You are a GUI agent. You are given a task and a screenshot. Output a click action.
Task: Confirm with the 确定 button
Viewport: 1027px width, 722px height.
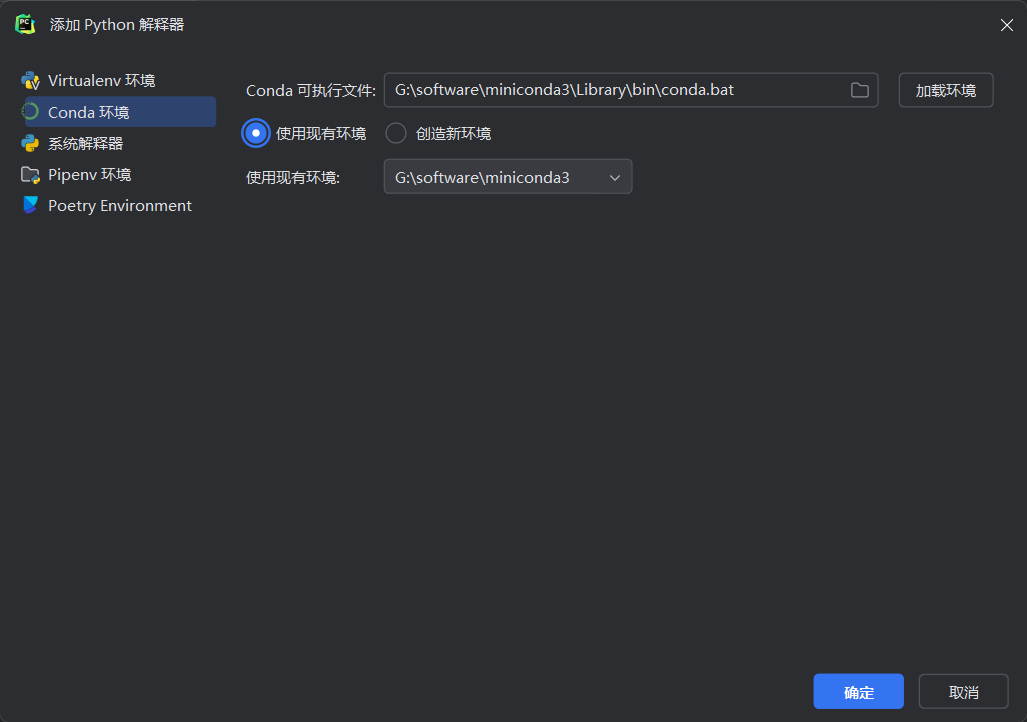click(859, 692)
